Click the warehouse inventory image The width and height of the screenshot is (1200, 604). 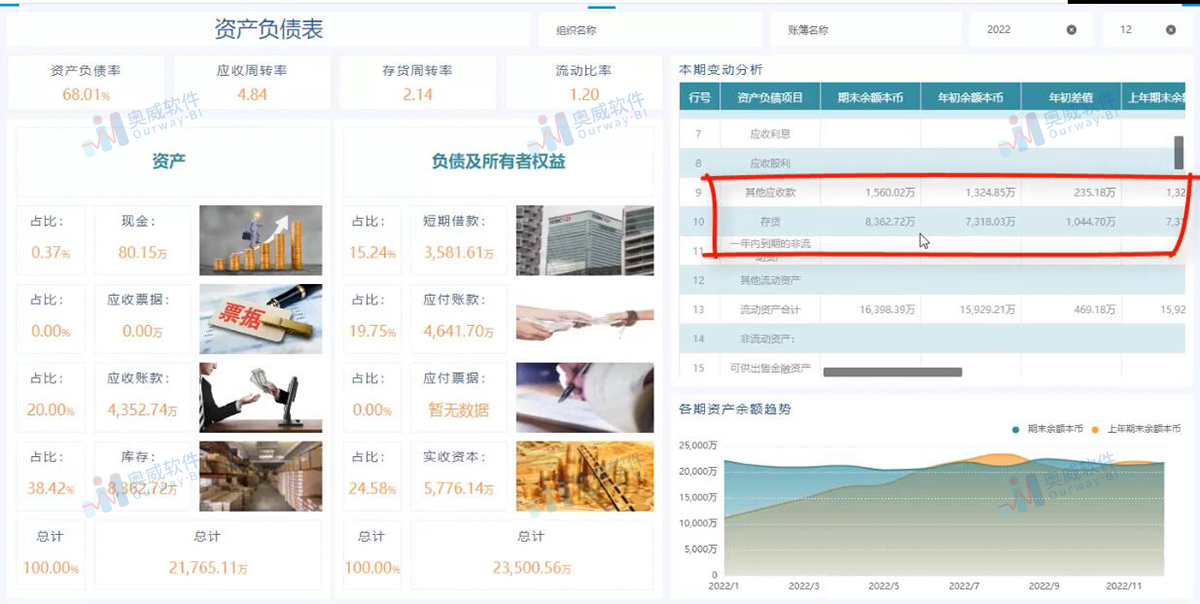pyautogui.click(x=261, y=476)
